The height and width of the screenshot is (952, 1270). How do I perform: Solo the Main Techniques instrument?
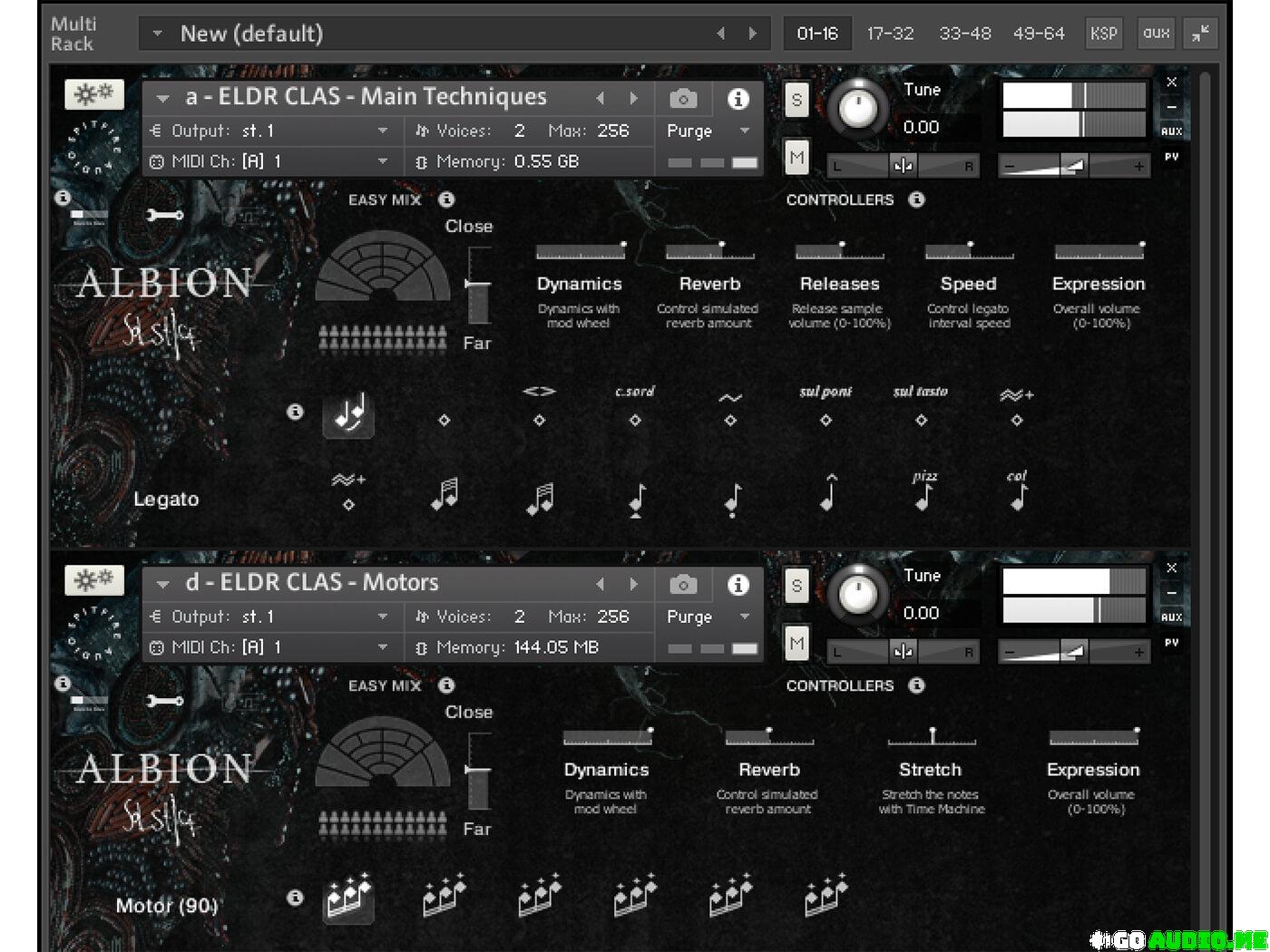pos(796,100)
